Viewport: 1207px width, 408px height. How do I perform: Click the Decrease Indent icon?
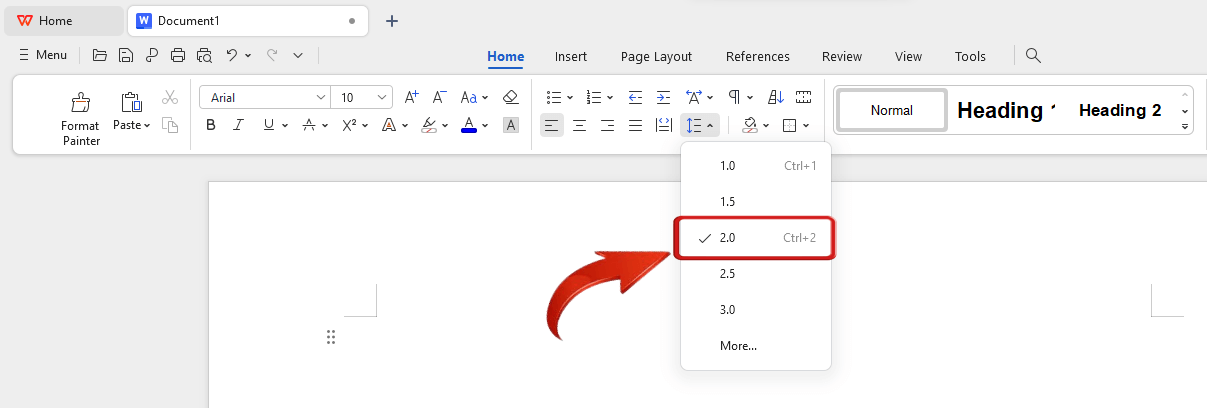coord(635,97)
